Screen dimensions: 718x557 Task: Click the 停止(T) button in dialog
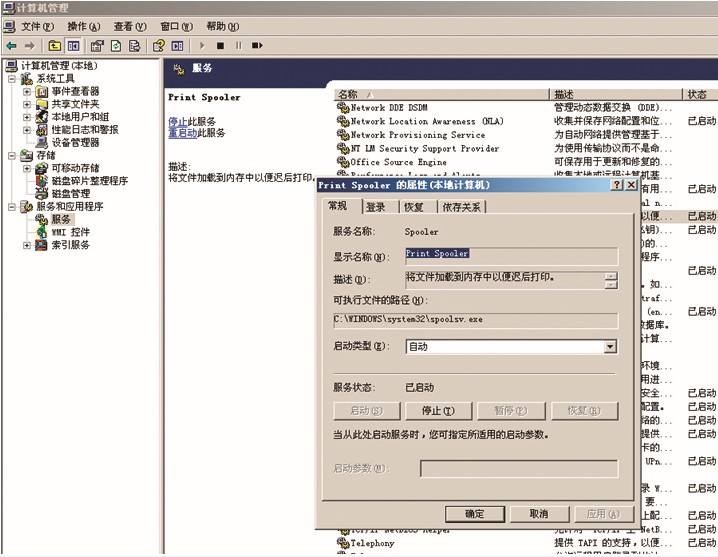438,411
